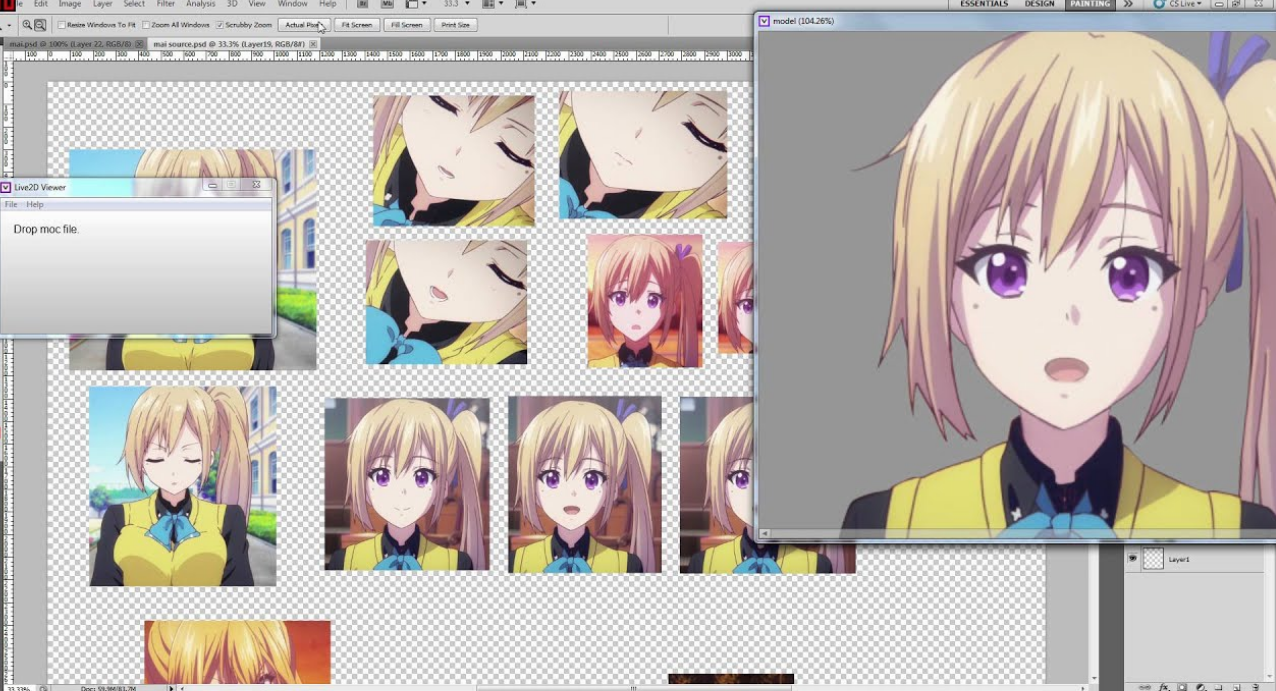Launch Bridge from the Br icon
This screenshot has height=691, width=1276.
(x=363, y=4)
